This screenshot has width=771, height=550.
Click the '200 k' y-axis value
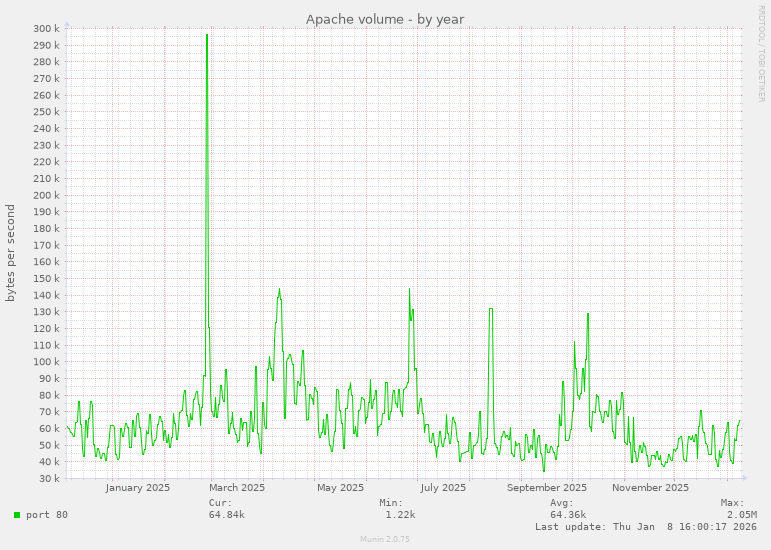pos(47,195)
